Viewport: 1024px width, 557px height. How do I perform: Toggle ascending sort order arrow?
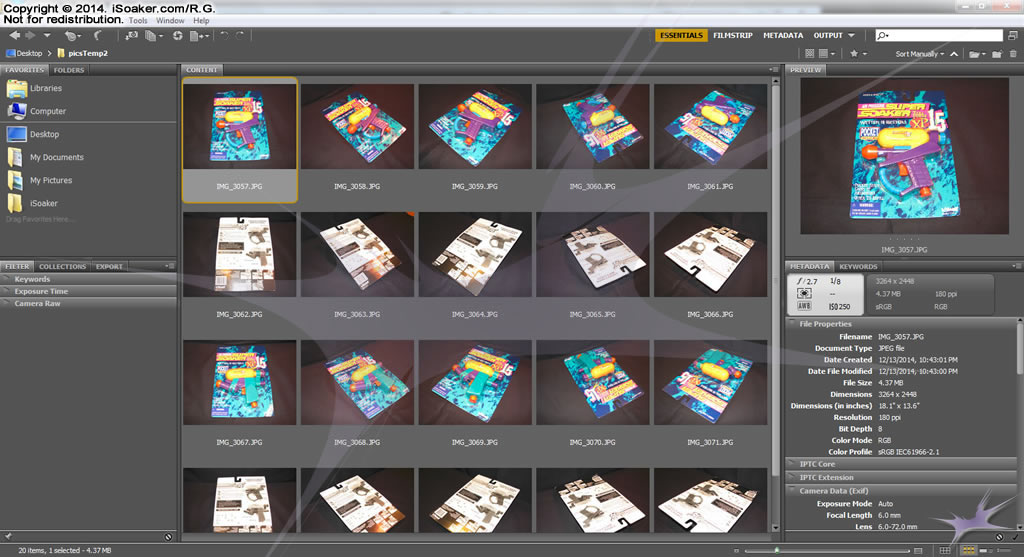click(x=954, y=54)
